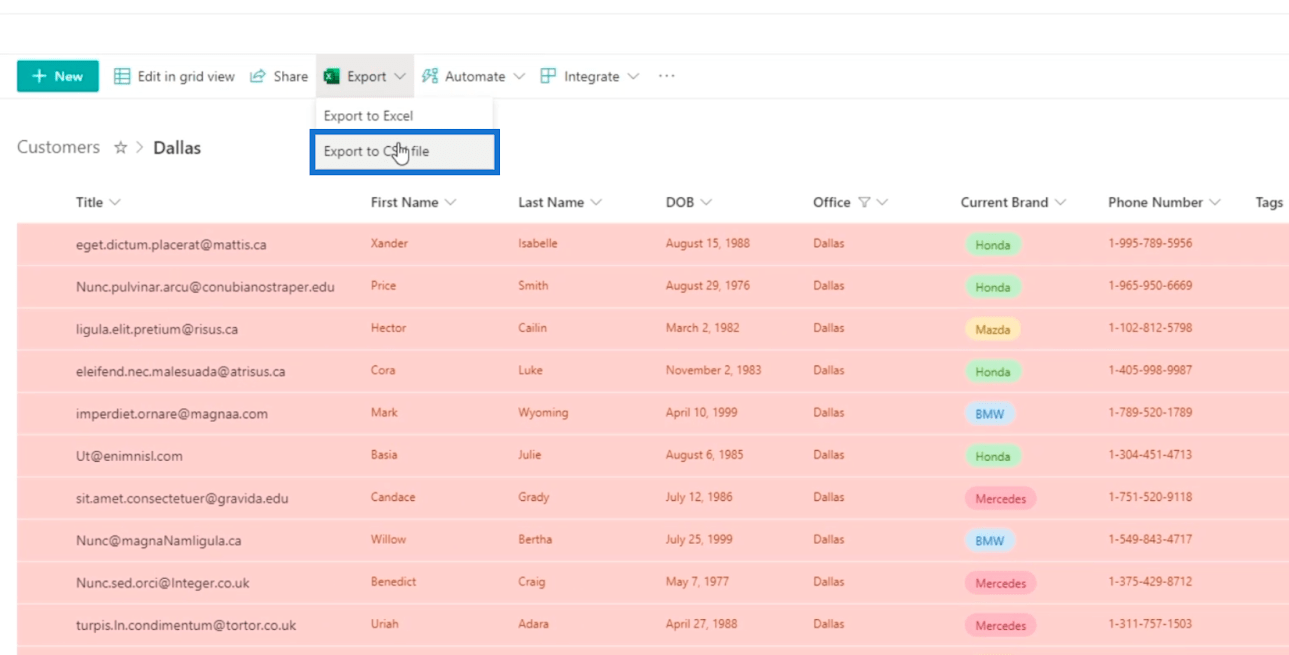Open the DOB column dropdown

(706, 202)
